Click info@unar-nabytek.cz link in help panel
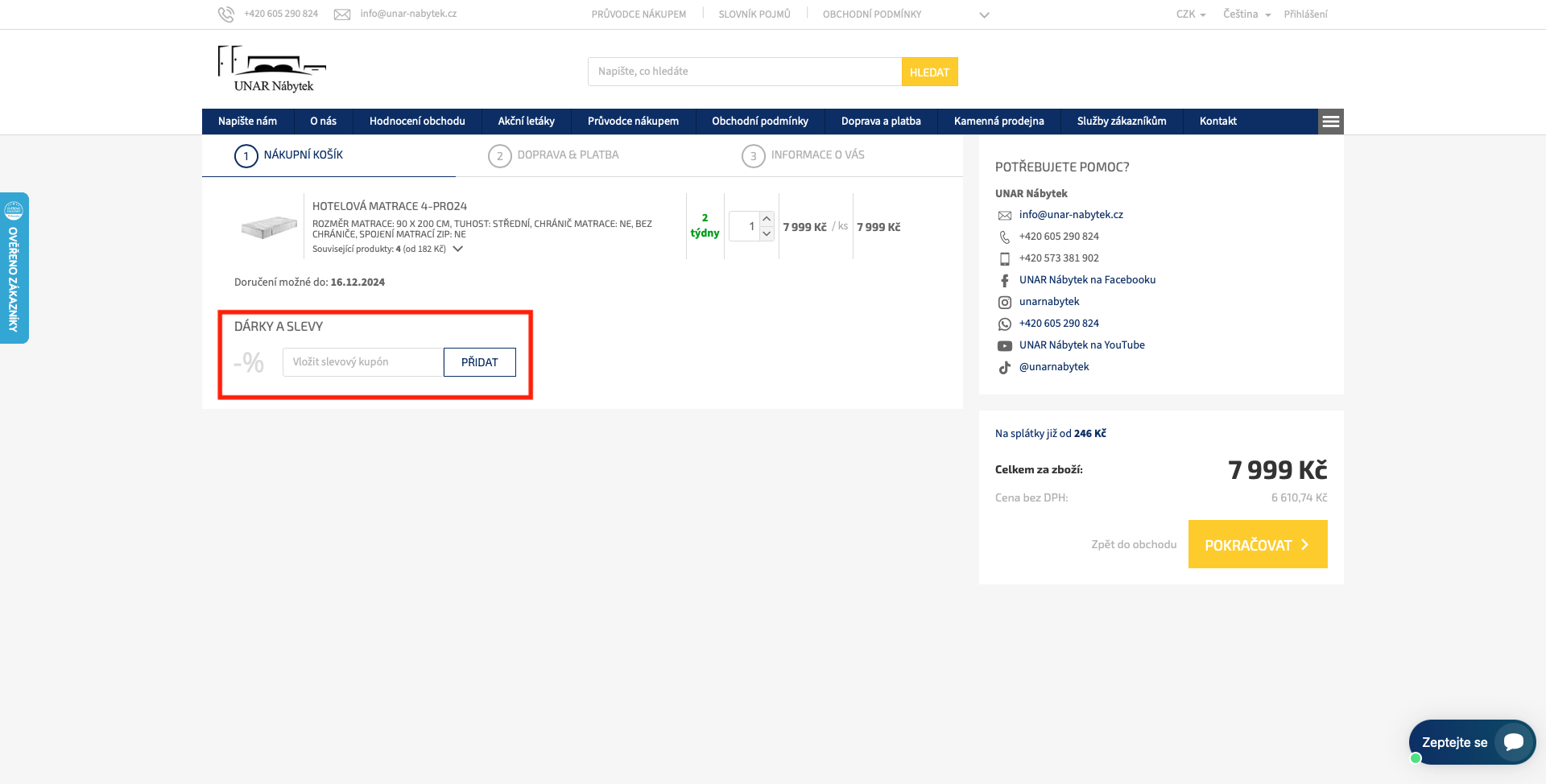This screenshot has height=784, width=1546. point(1071,215)
